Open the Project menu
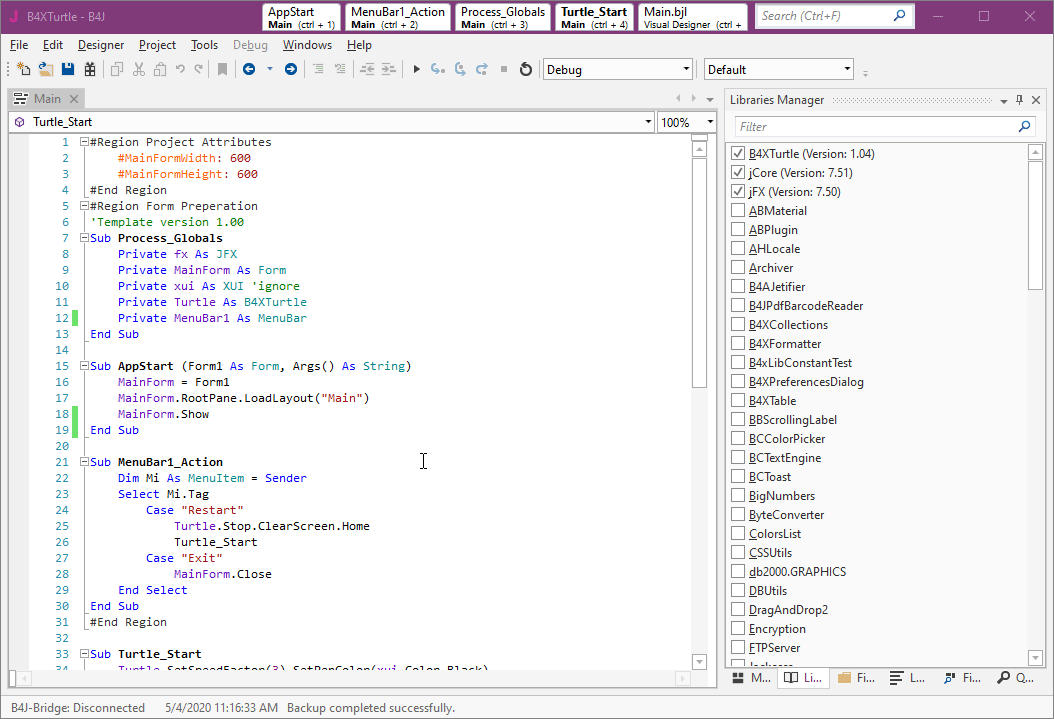Image resolution: width=1054 pixels, height=719 pixels. tap(157, 45)
